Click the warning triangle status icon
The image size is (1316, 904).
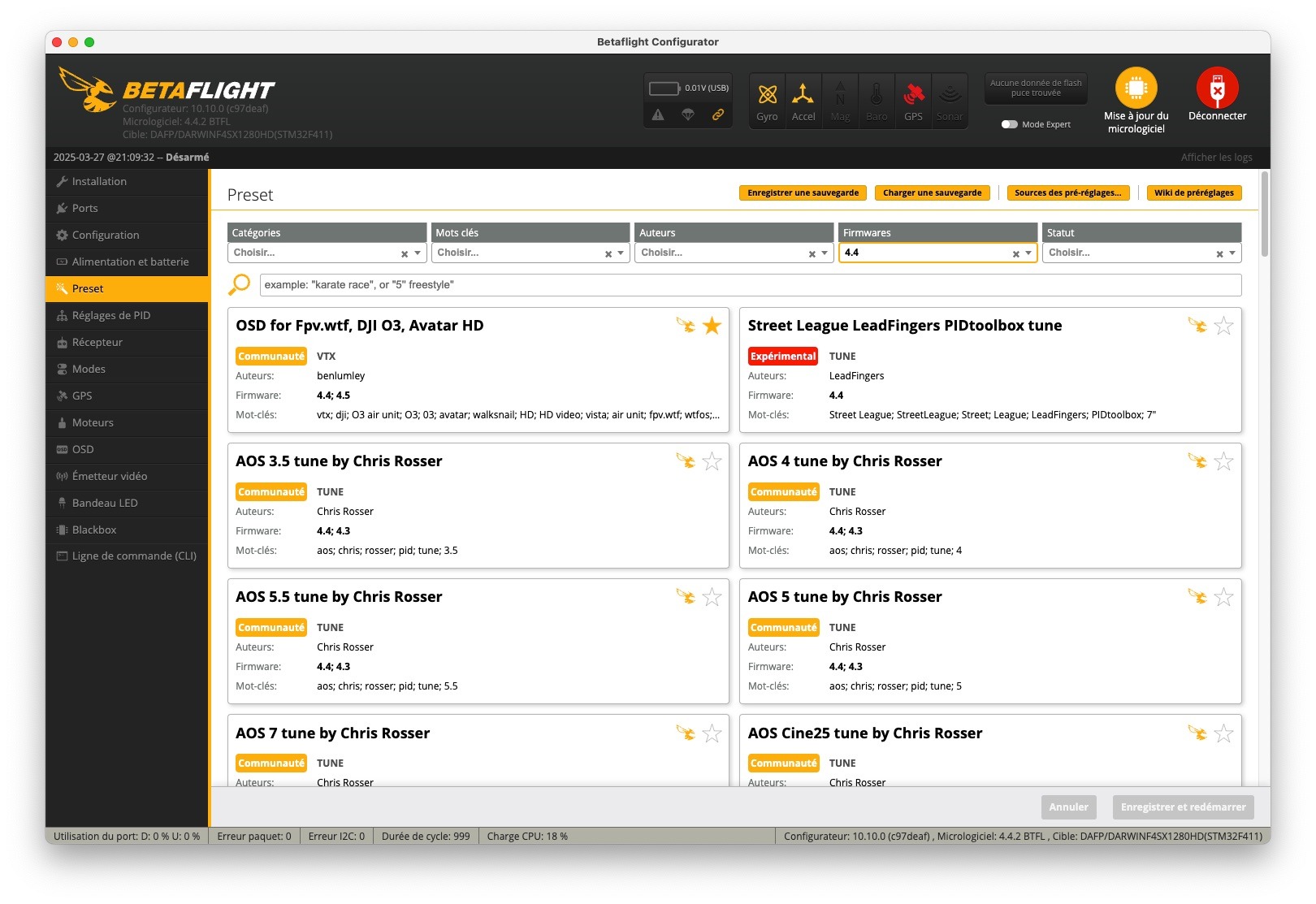pyautogui.click(x=658, y=115)
